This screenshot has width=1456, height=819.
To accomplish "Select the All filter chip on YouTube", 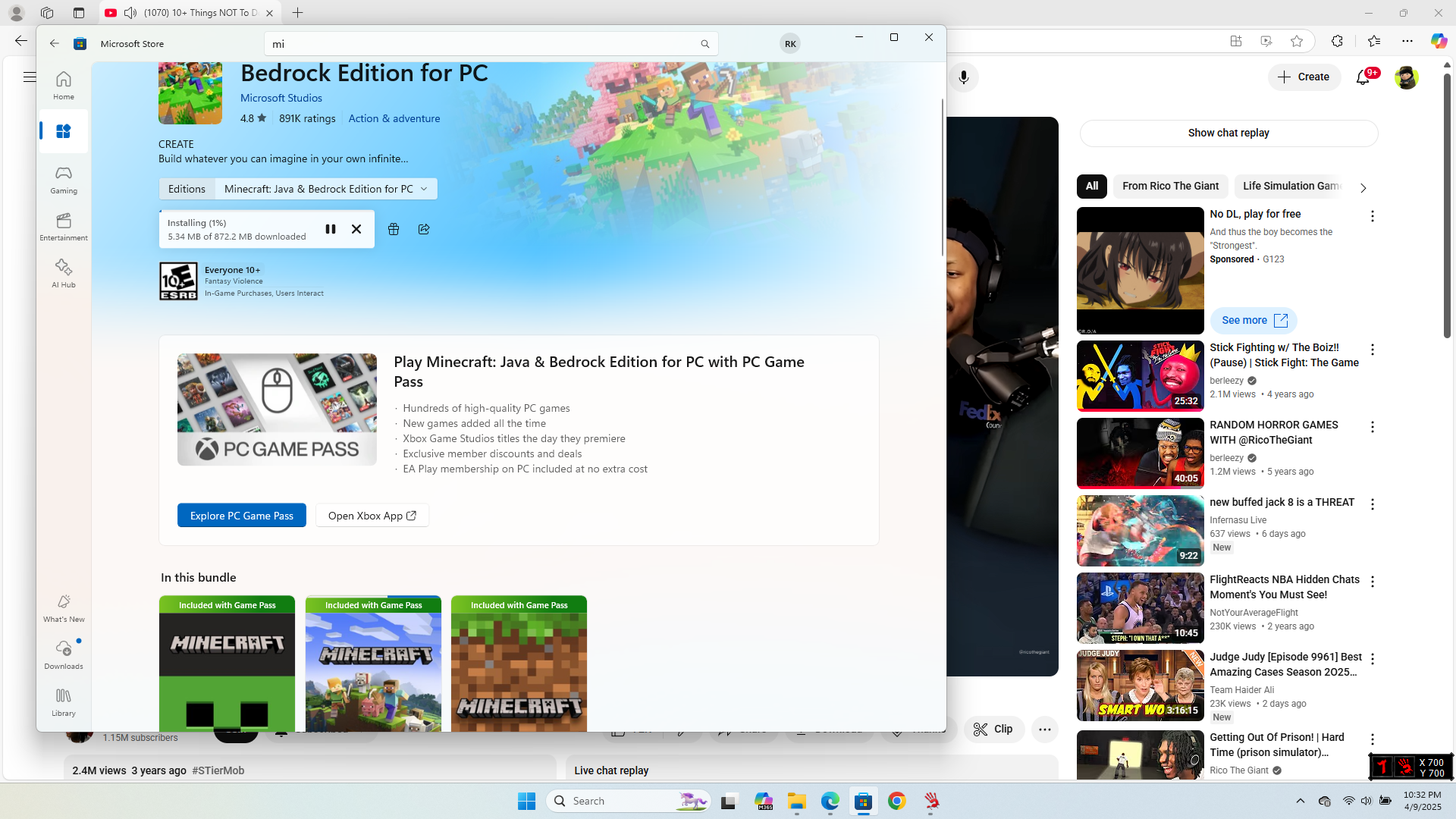I will [x=1092, y=186].
